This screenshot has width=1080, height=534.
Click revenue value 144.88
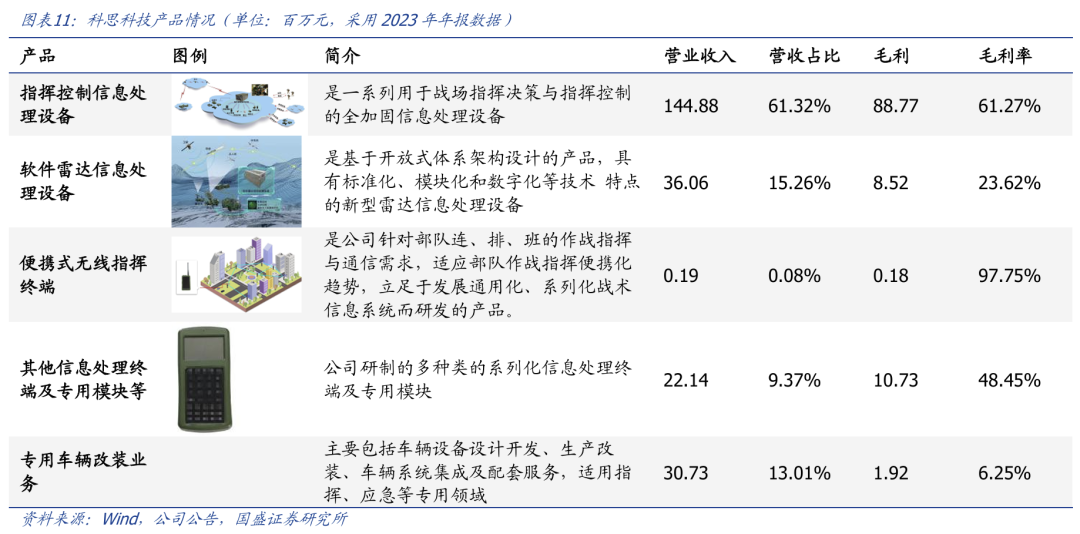tap(692, 106)
